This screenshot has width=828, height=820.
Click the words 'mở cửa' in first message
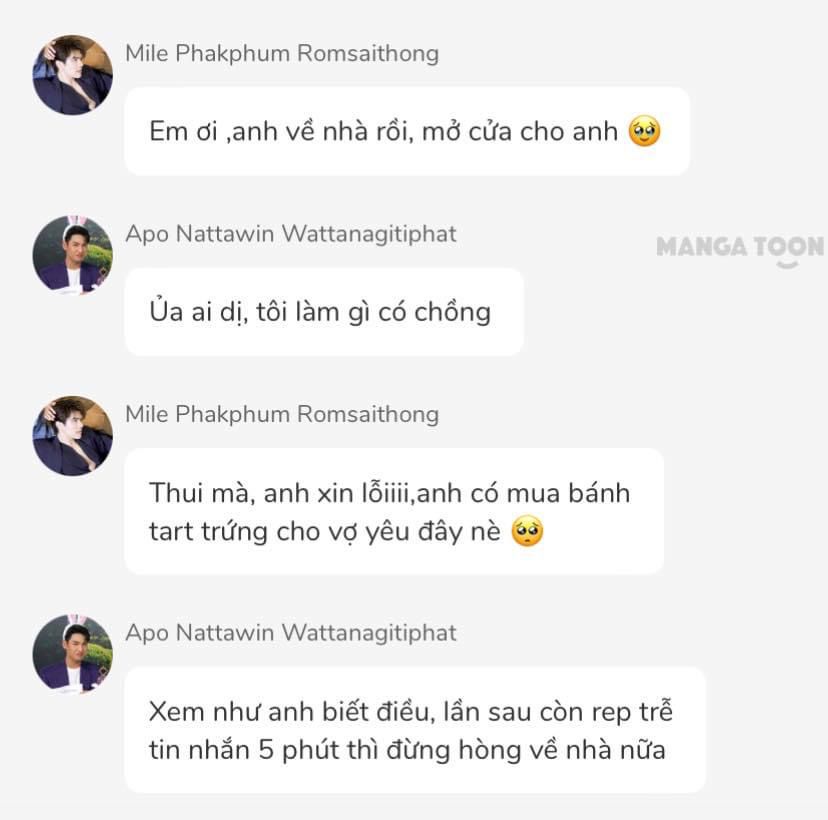(467, 131)
